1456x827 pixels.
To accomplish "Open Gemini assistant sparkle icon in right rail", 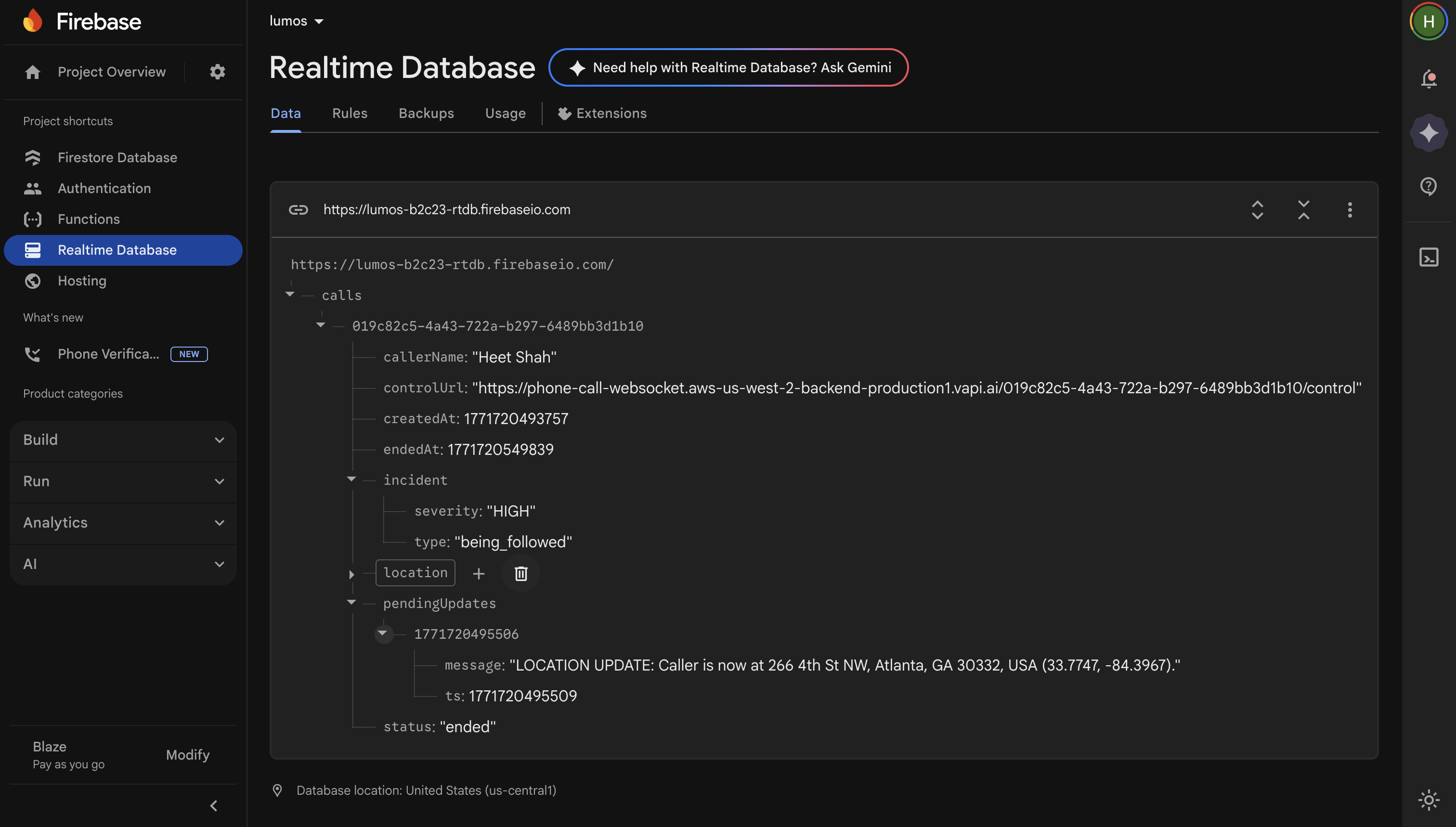I will [x=1428, y=133].
